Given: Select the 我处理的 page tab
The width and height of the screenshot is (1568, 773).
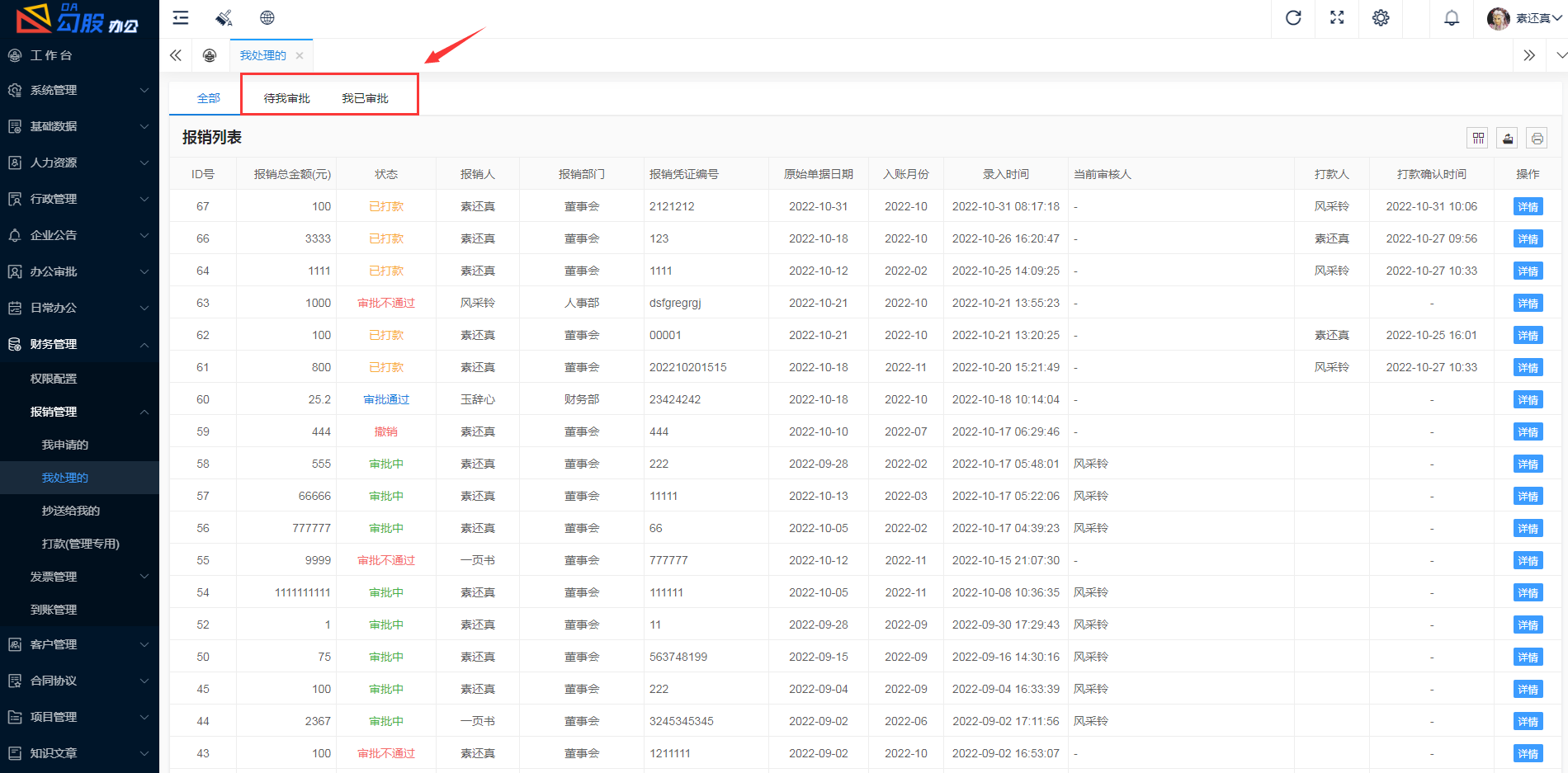Looking at the screenshot, I should [262, 55].
